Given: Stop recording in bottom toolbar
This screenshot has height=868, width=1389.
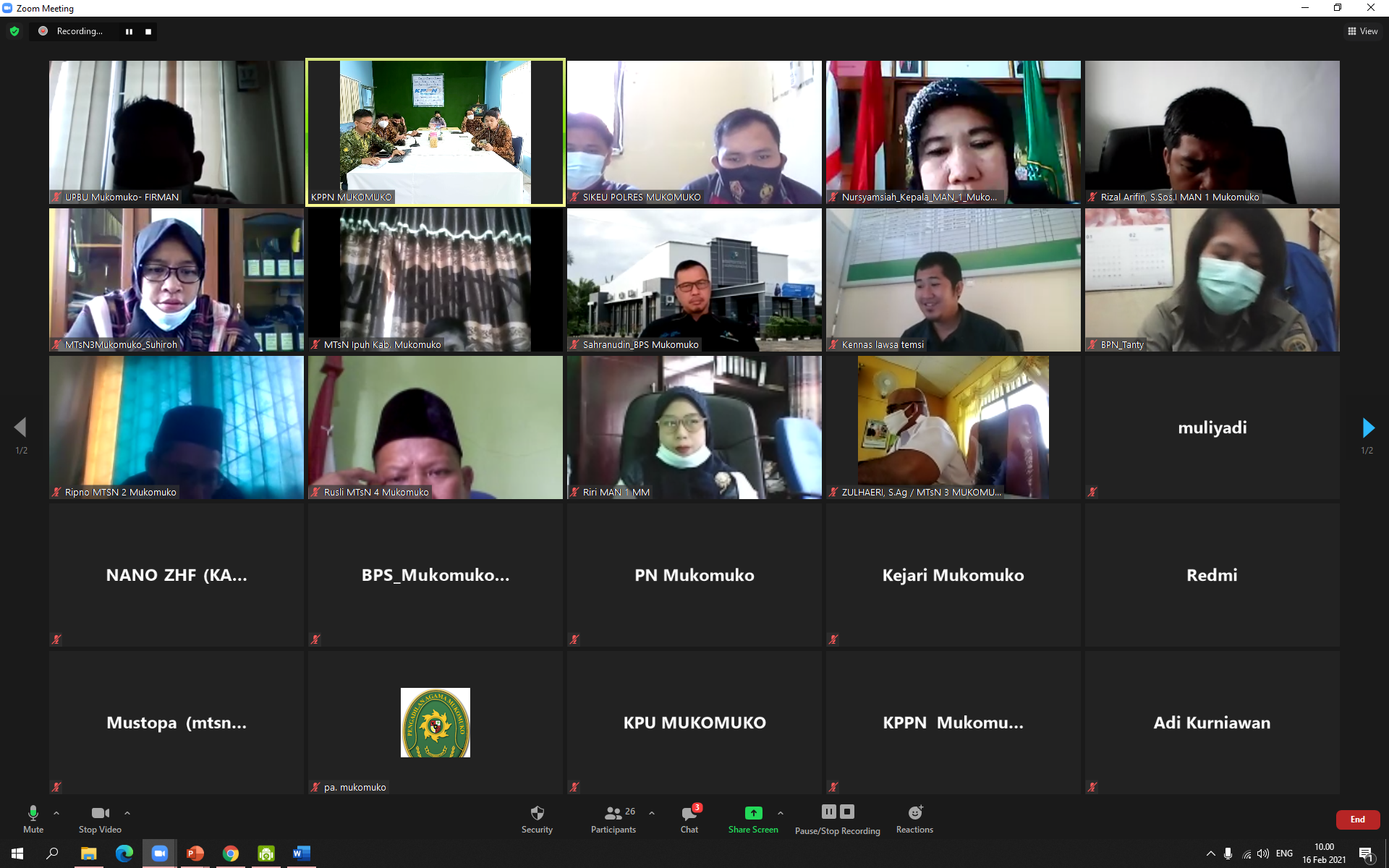Looking at the screenshot, I should (x=847, y=812).
